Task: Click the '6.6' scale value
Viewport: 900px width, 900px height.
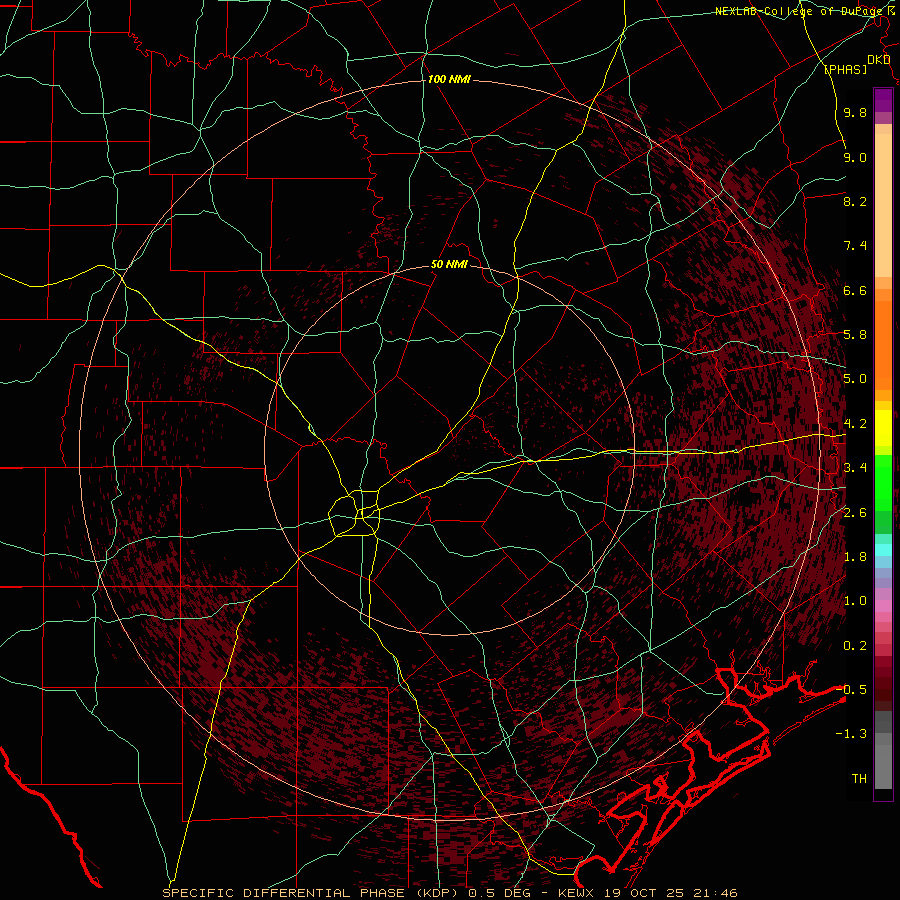Action: 855,291
